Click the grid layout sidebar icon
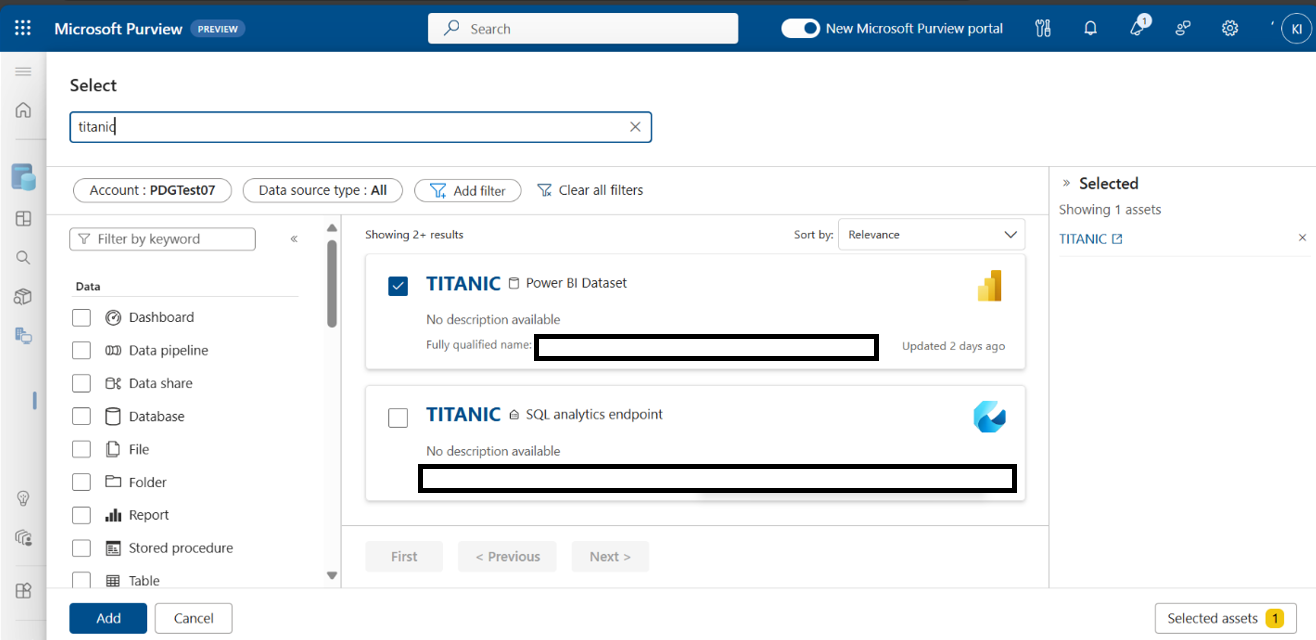 click(x=23, y=218)
